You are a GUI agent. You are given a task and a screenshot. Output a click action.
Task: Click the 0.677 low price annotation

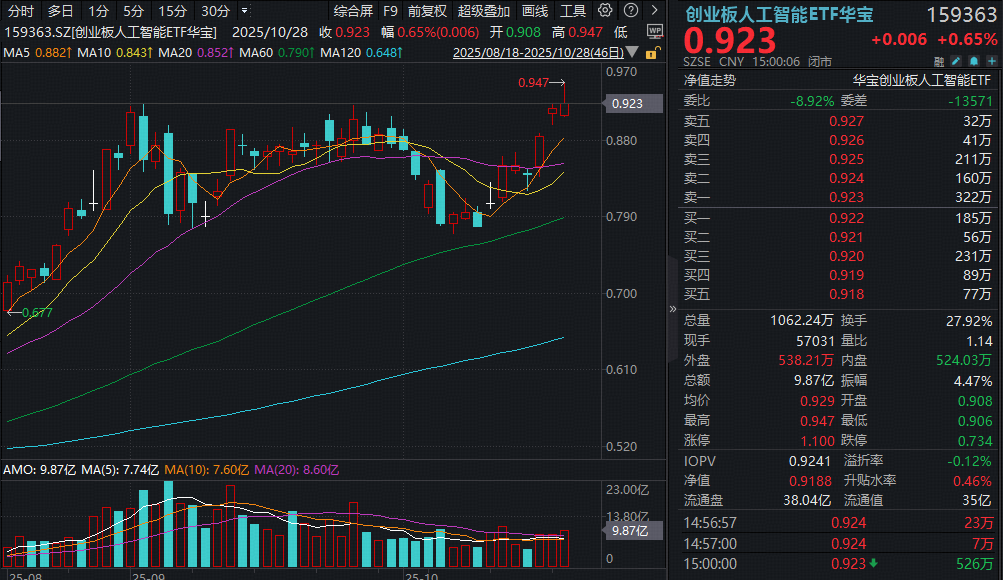click(37, 313)
